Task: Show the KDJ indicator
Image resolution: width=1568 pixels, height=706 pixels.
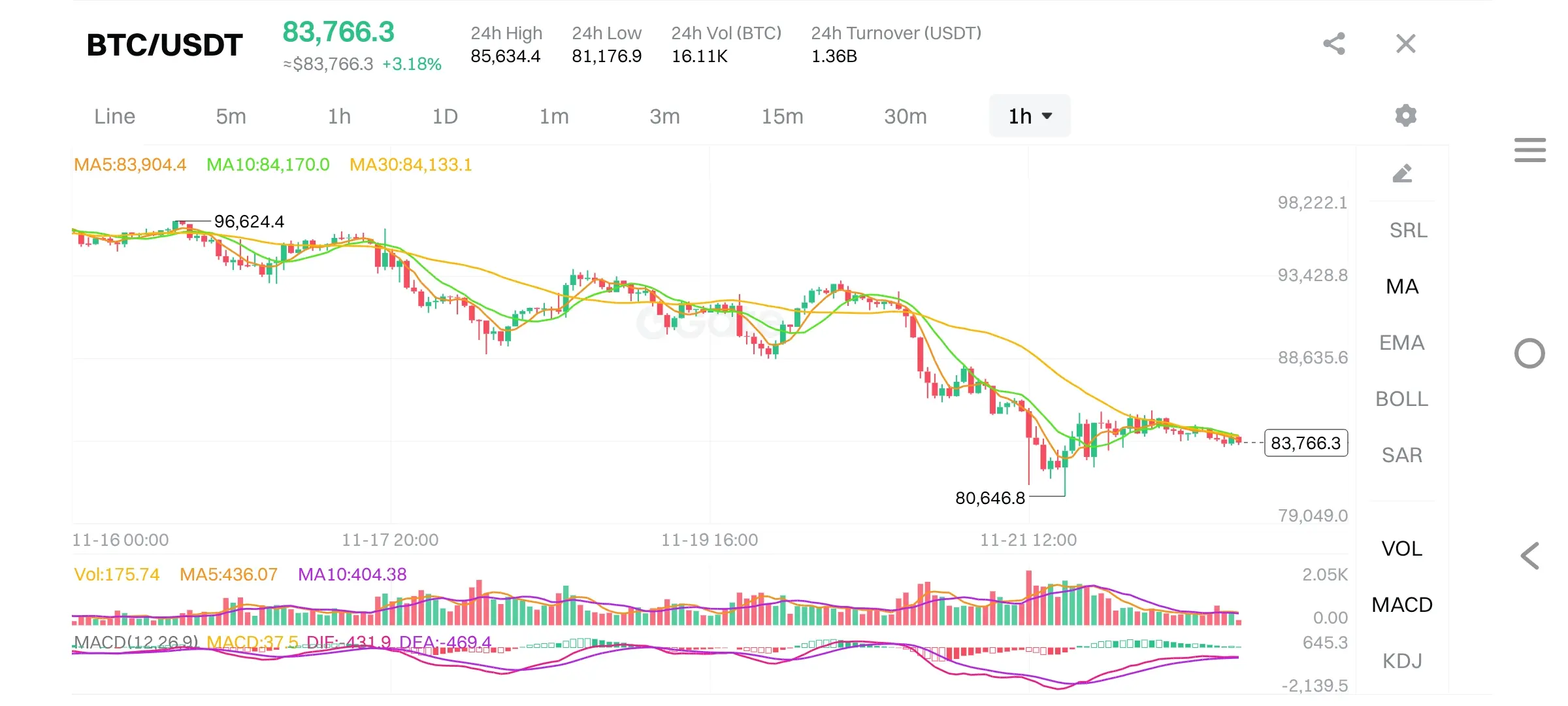Action: (x=1402, y=661)
